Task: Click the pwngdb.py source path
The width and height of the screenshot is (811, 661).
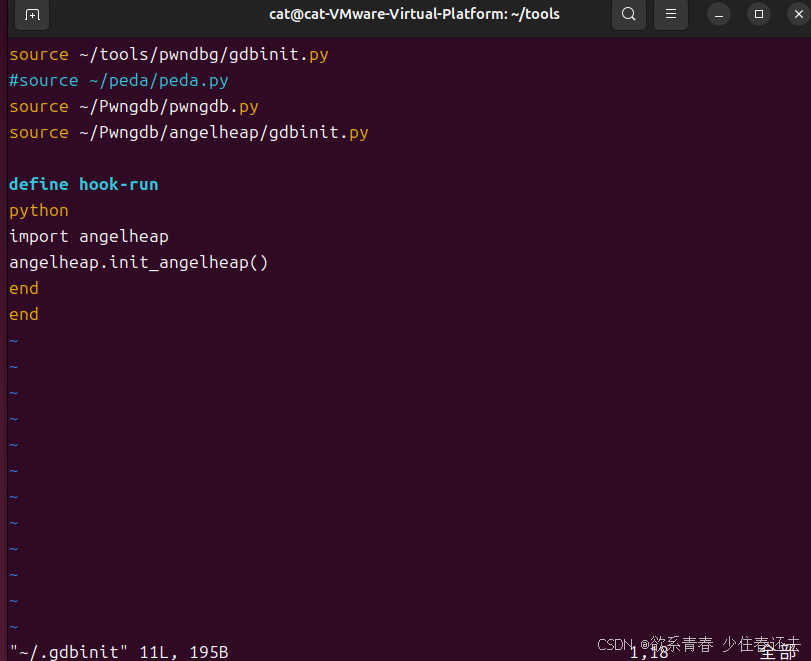Action: coord(133,106)
